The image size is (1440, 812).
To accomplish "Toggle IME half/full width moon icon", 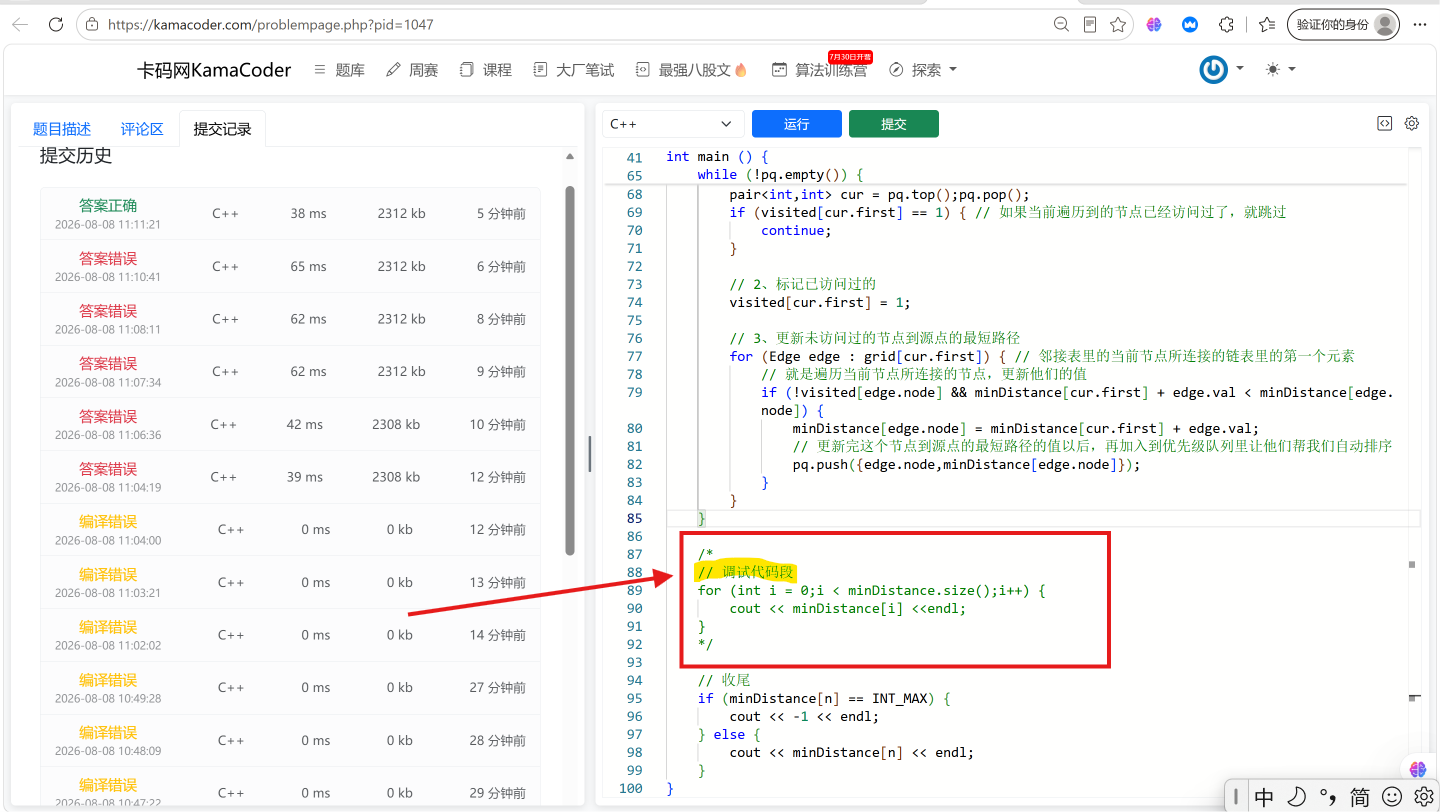I will (1296, 797).
